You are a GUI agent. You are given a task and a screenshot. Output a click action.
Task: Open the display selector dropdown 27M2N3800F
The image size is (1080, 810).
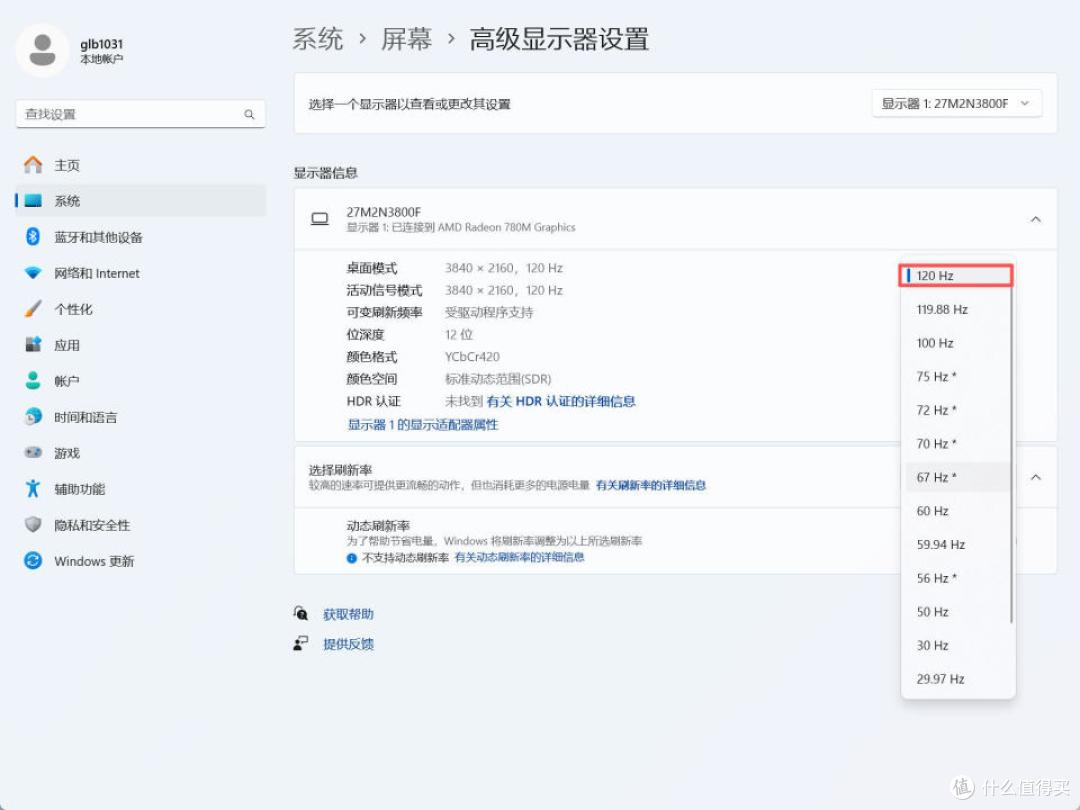click(x=956, y=103)
